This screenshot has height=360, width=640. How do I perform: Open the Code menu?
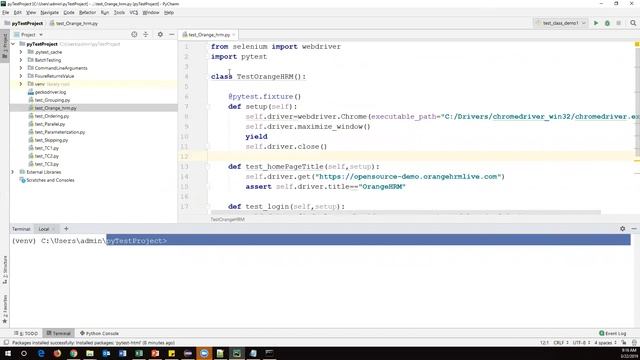pyautogui.click(x=69, y=13)
